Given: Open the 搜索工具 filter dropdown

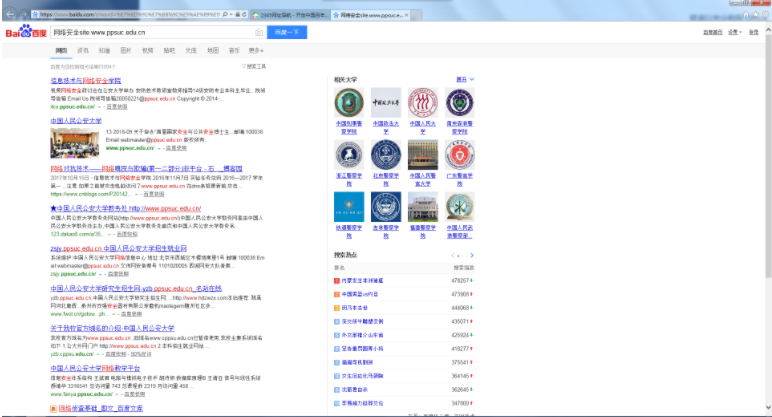Looking at the screenshot, I should [254, 66].
